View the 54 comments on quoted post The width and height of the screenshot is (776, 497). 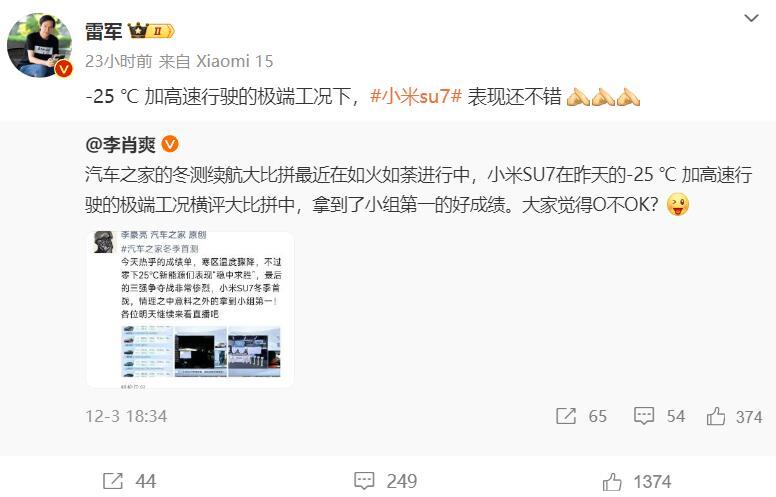(659, 416)
